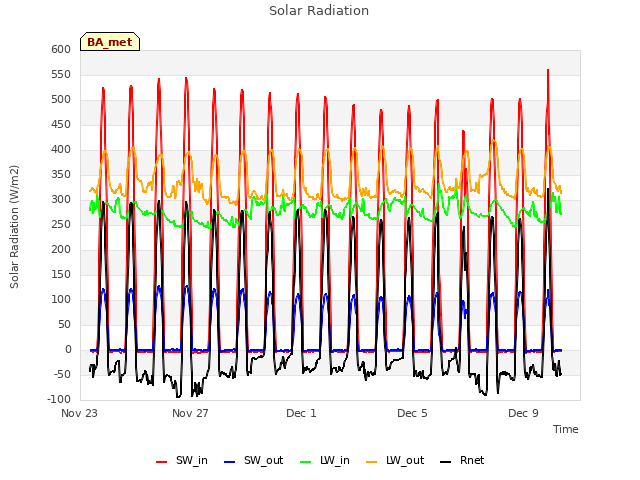This screenshot has height=480, width=640.
Task: Click the Dec 1 x-axis tick label
Action: [x=301, y=413]
